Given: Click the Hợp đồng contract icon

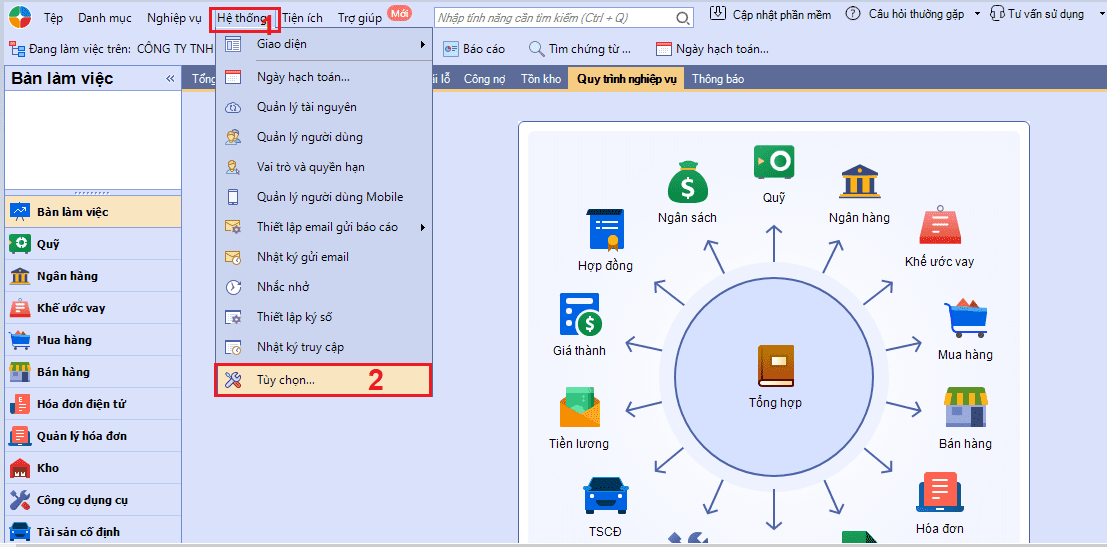Looking at the screenshot, I should [605, 230].
